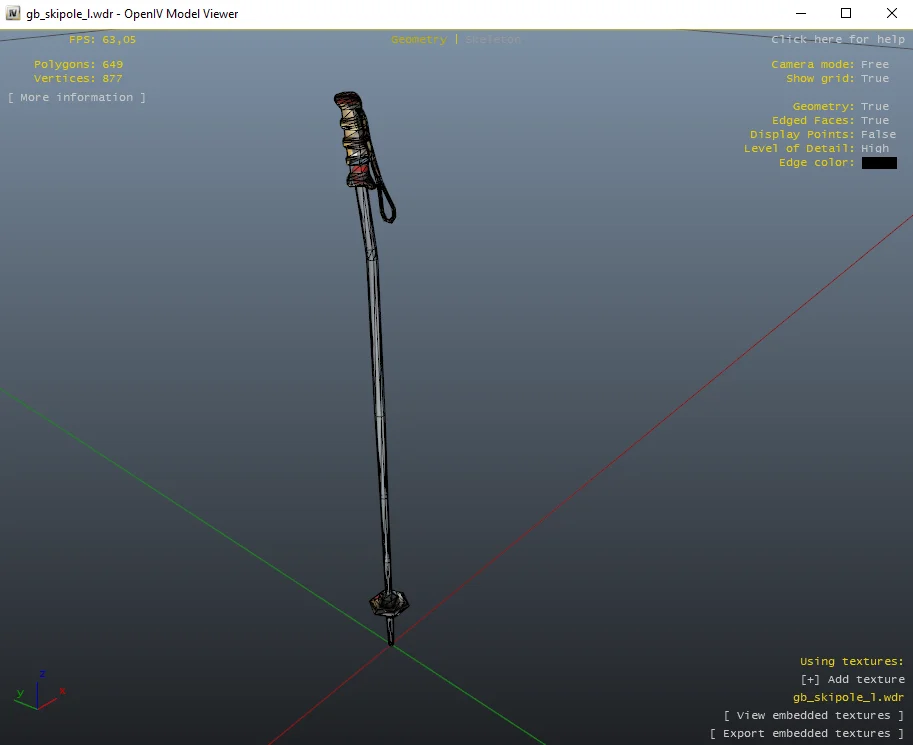Select the Geometry tab
This screenshot has height=745, width=913.
pos(418,39)
